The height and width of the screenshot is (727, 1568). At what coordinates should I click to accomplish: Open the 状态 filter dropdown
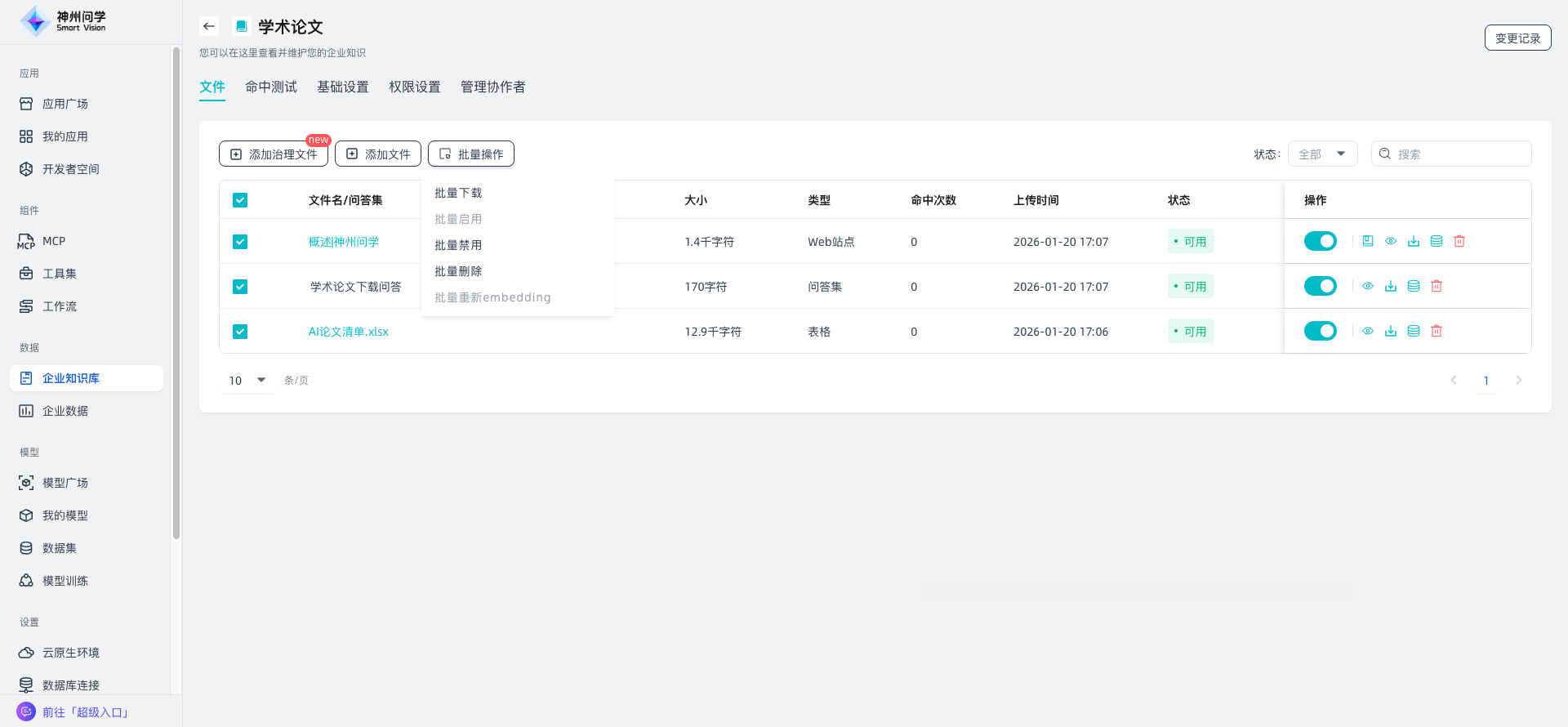(1322, 154)
